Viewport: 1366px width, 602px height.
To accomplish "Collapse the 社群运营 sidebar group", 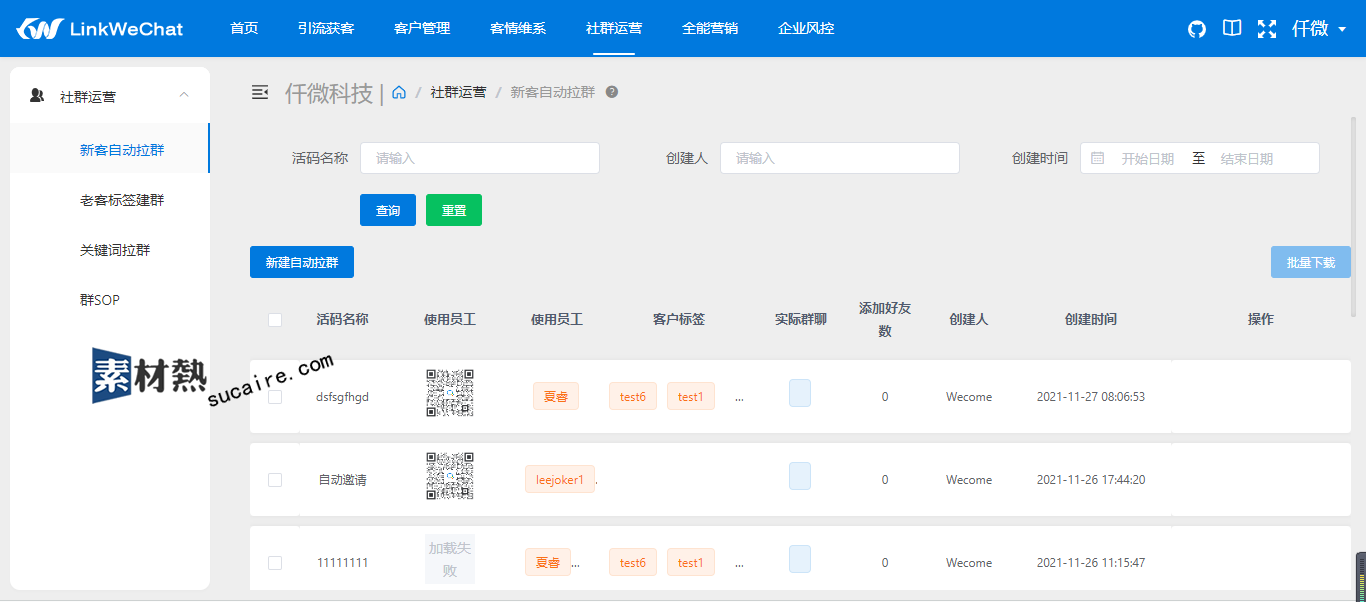I will click(183, 96).
